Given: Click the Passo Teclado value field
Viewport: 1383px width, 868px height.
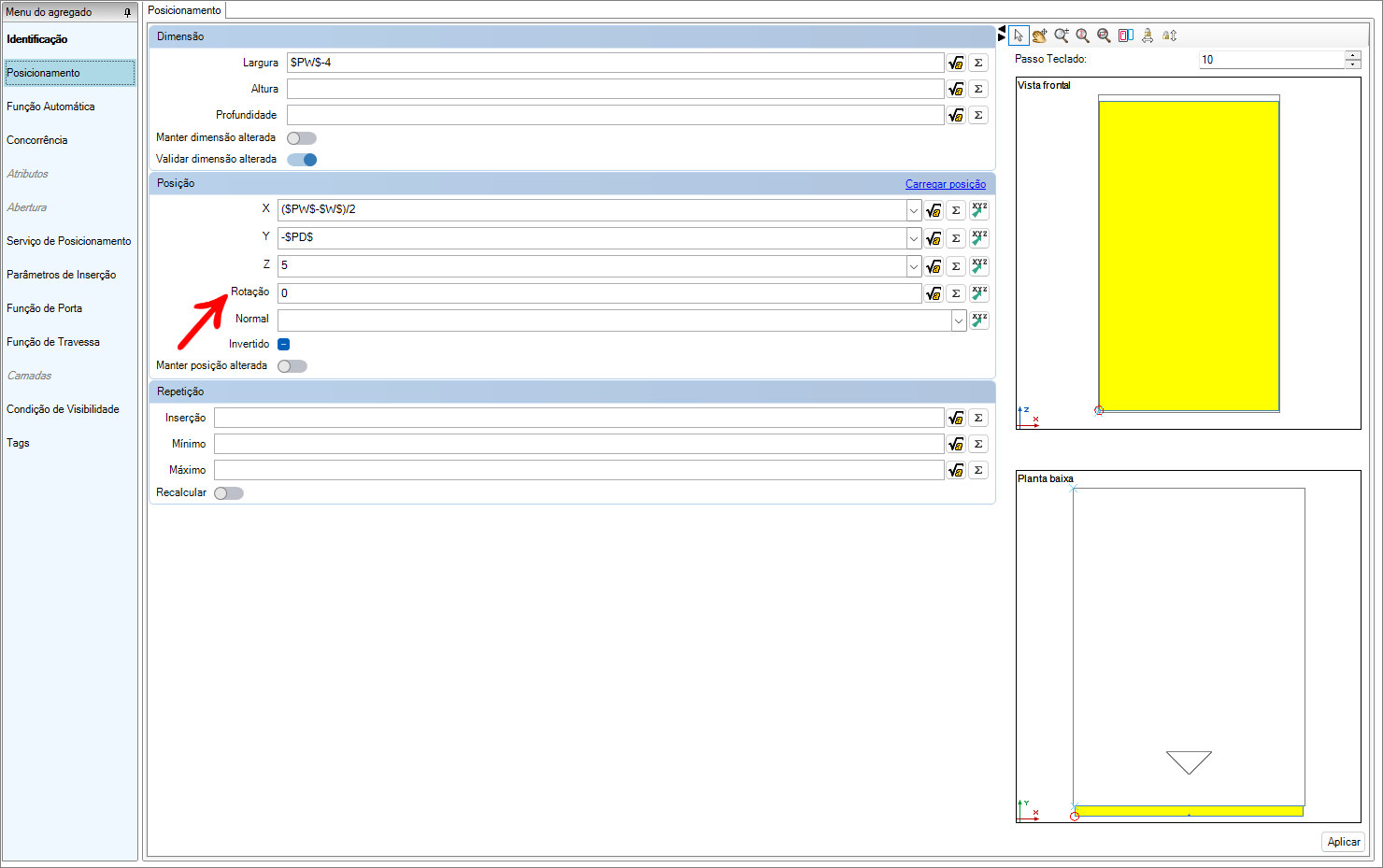Looking at the screenshot, I should 1272,60.
